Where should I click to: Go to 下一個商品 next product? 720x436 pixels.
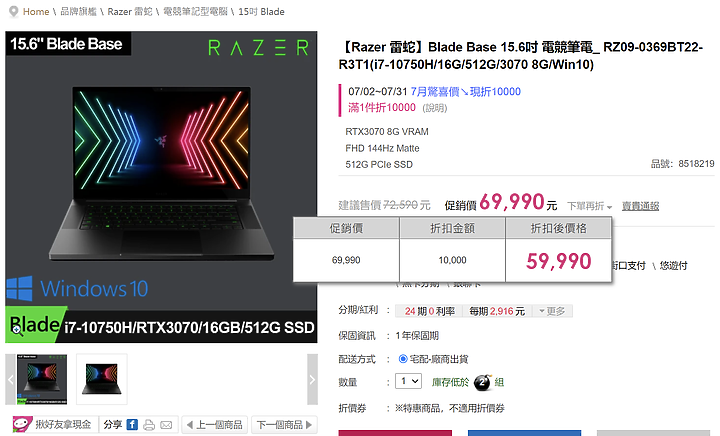click(x=284, y=425)
